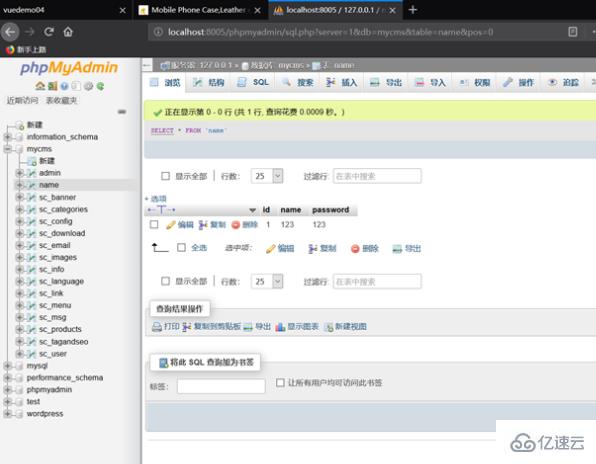This screenshot has width=596, height=464.
Task: Click the green reload navigation panel icon
Action: coord(100,86)
